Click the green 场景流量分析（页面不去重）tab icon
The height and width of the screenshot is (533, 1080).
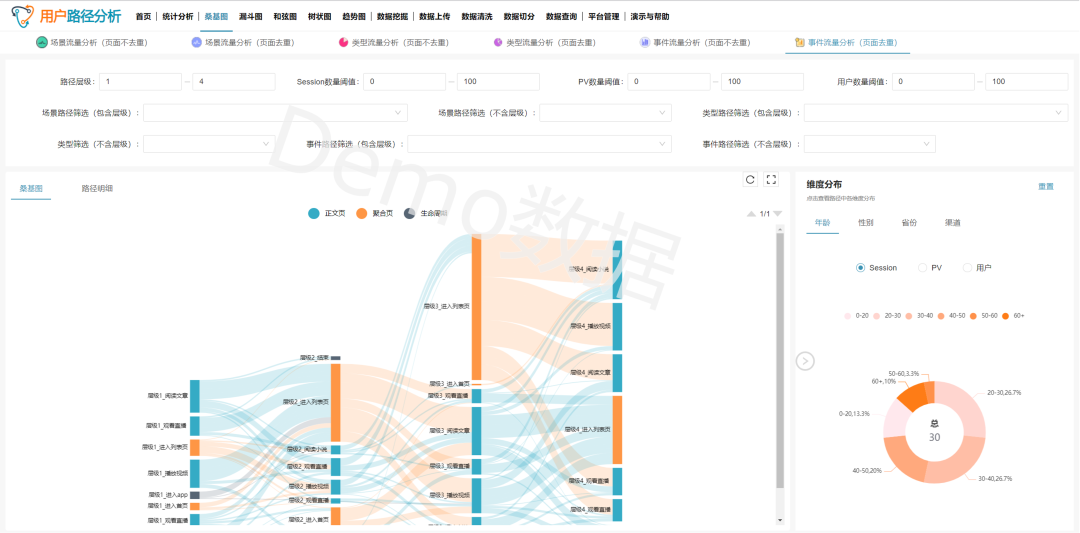point(42,43)
